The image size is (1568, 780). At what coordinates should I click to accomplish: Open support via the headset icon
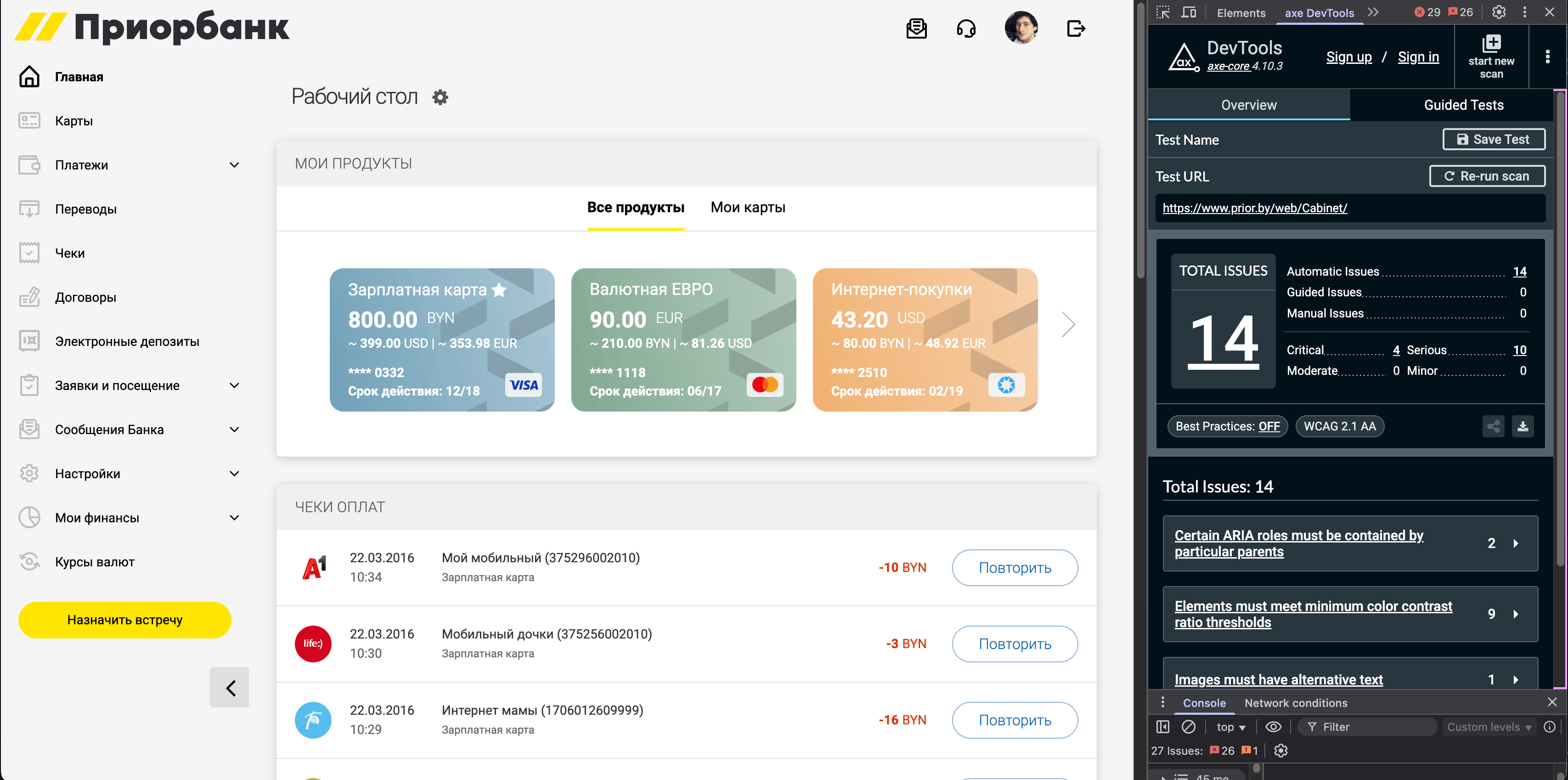click(967, 28)
